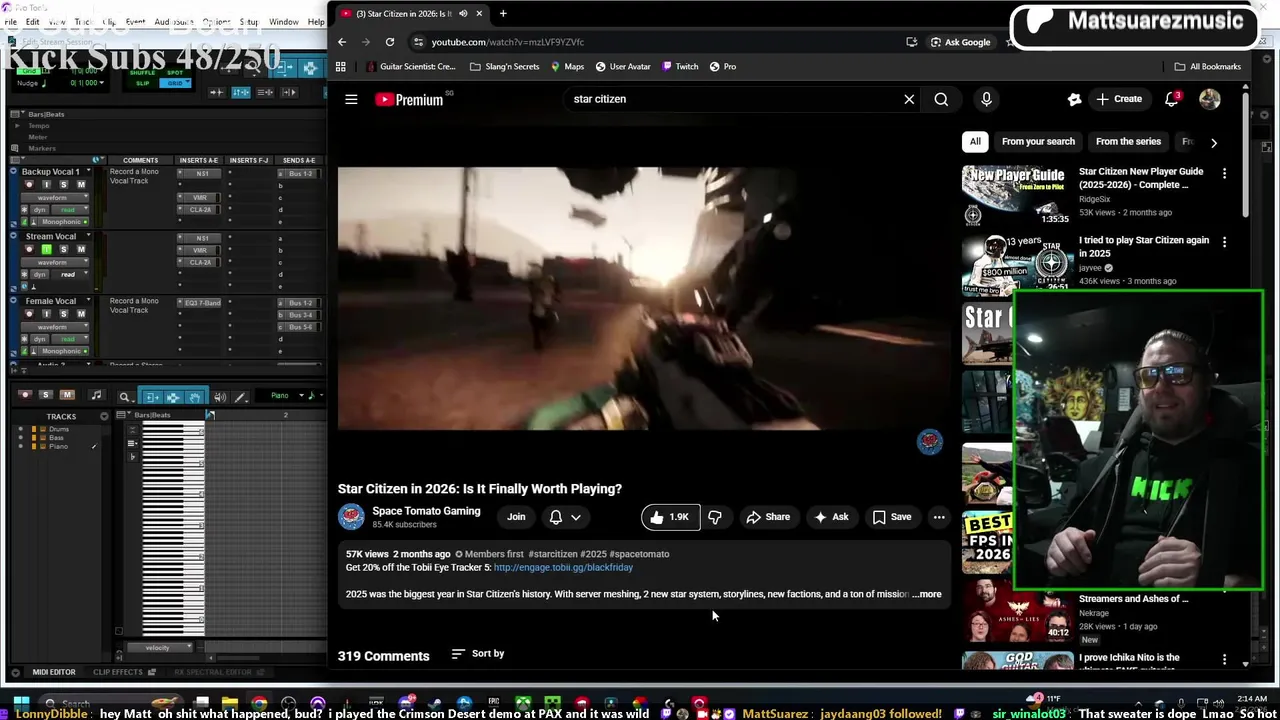Select the Pencil tool in MIDI editor
The width and height of the screenshot is (1280, 720).
coord(240,397)
